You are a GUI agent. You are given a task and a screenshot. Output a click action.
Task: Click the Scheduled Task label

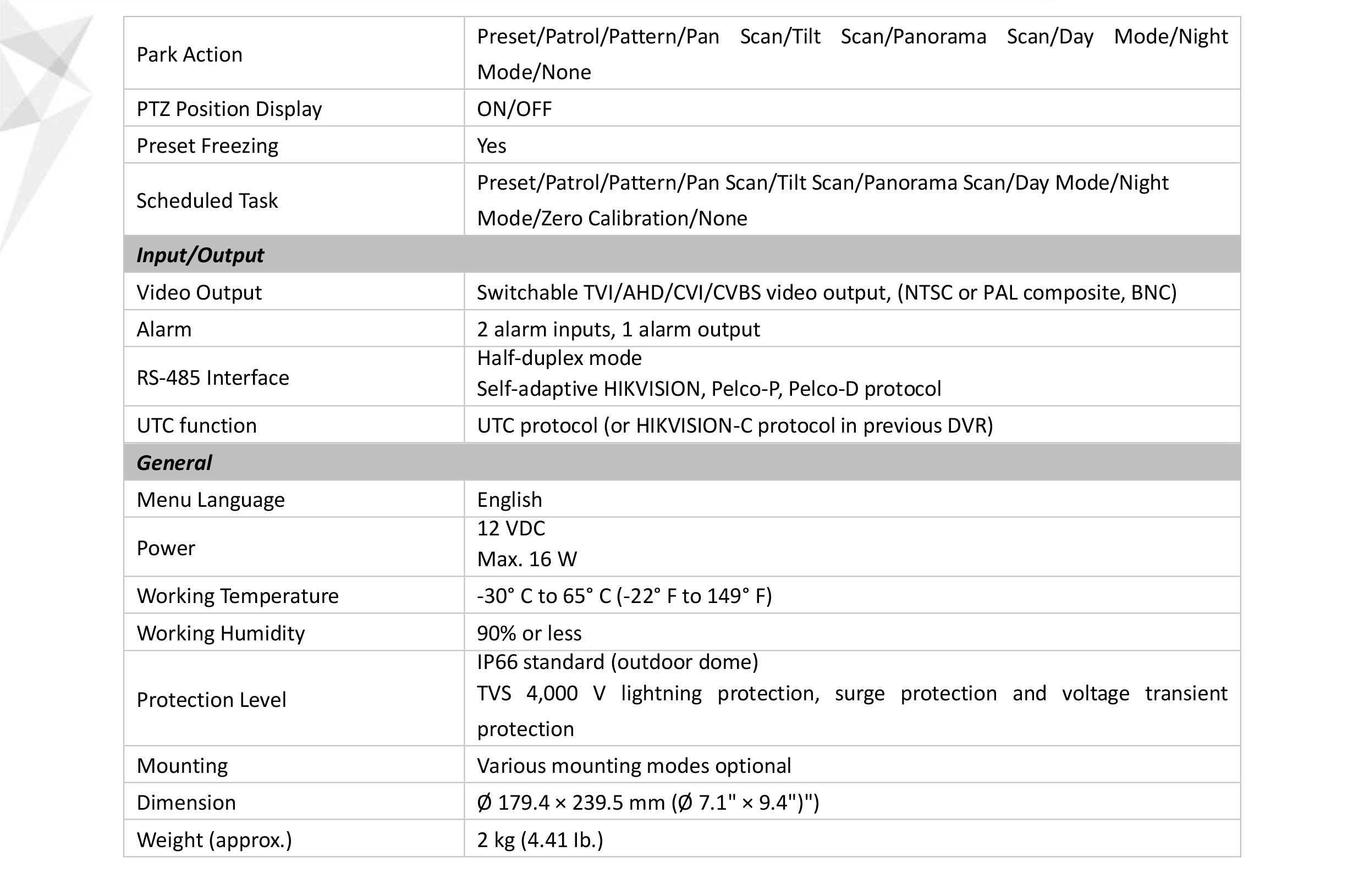(206, 201)
